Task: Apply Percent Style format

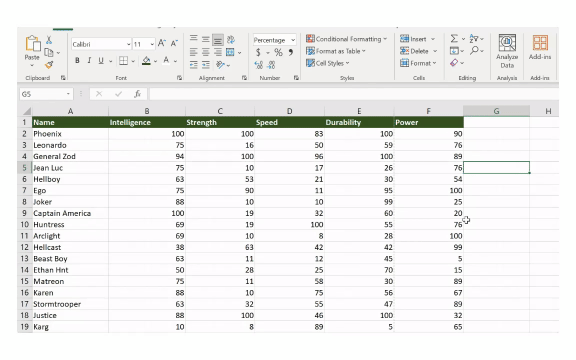Action: click(278, 53)
